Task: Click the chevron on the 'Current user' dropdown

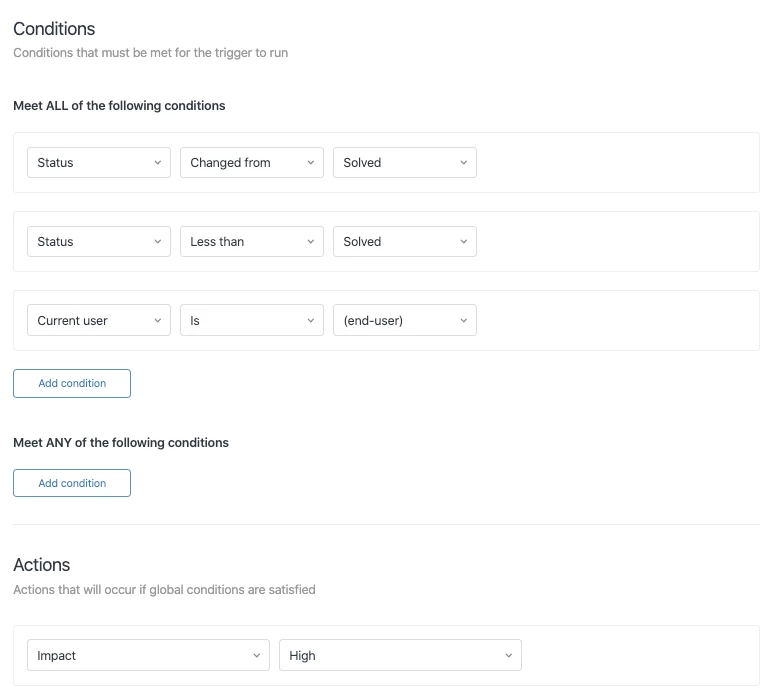Action: coord(158,321)
